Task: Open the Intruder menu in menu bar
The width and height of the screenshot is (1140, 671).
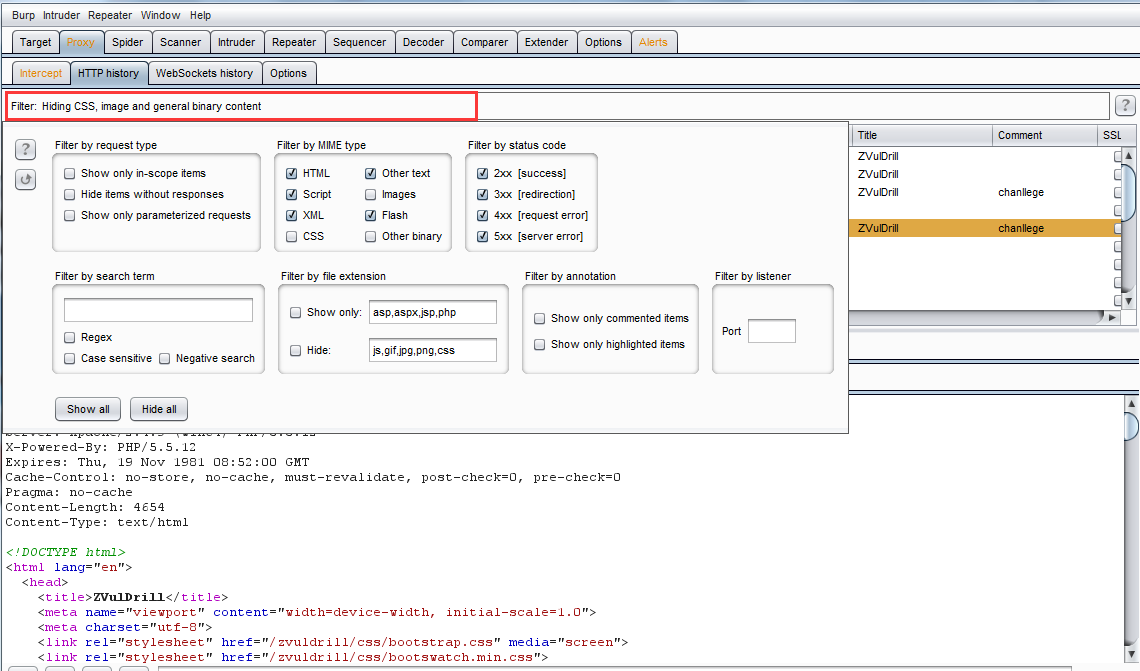Action: [x=61, y=15]
